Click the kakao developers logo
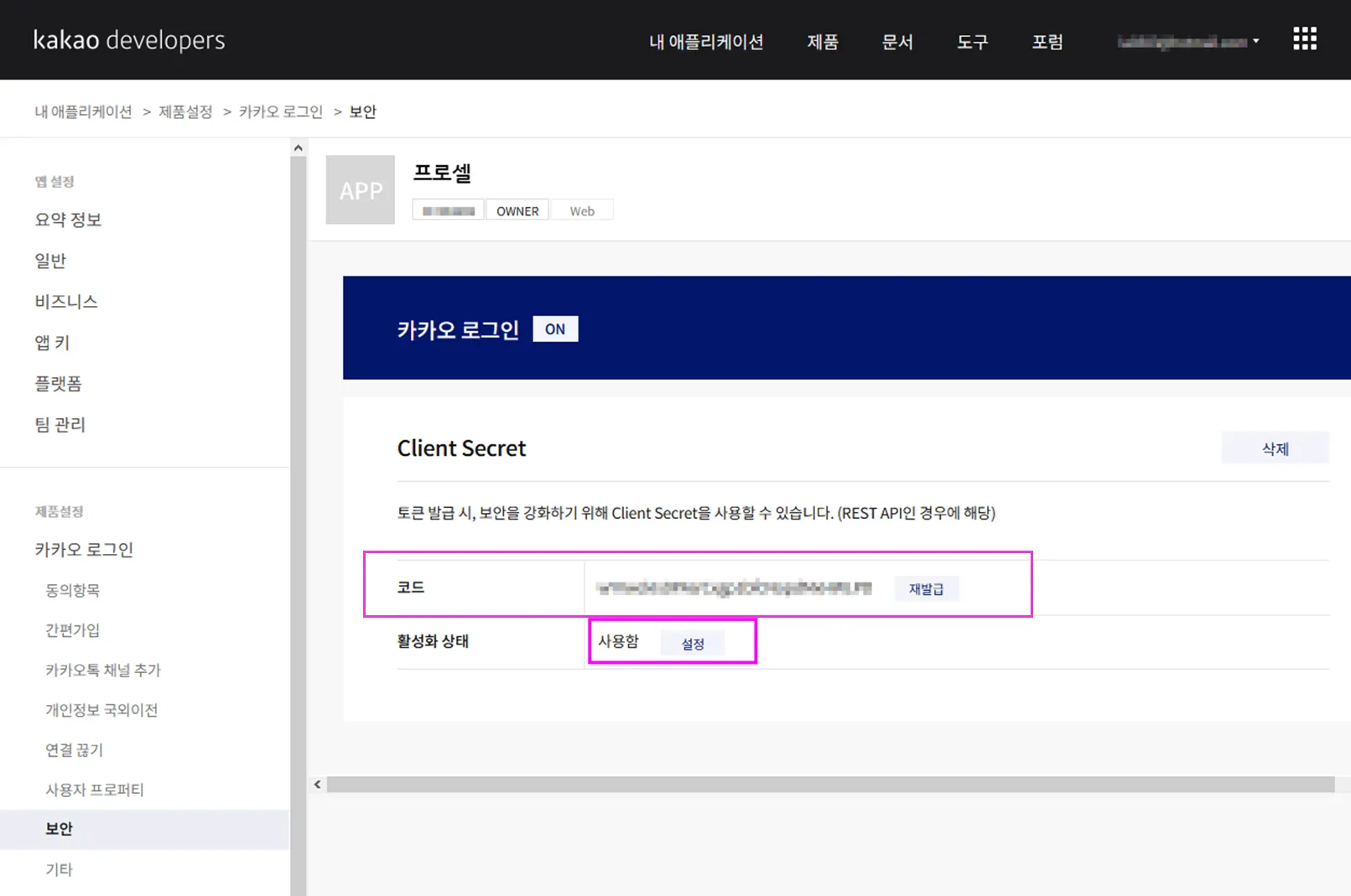Screen dimensions: 1351x896 pos(129,40)
